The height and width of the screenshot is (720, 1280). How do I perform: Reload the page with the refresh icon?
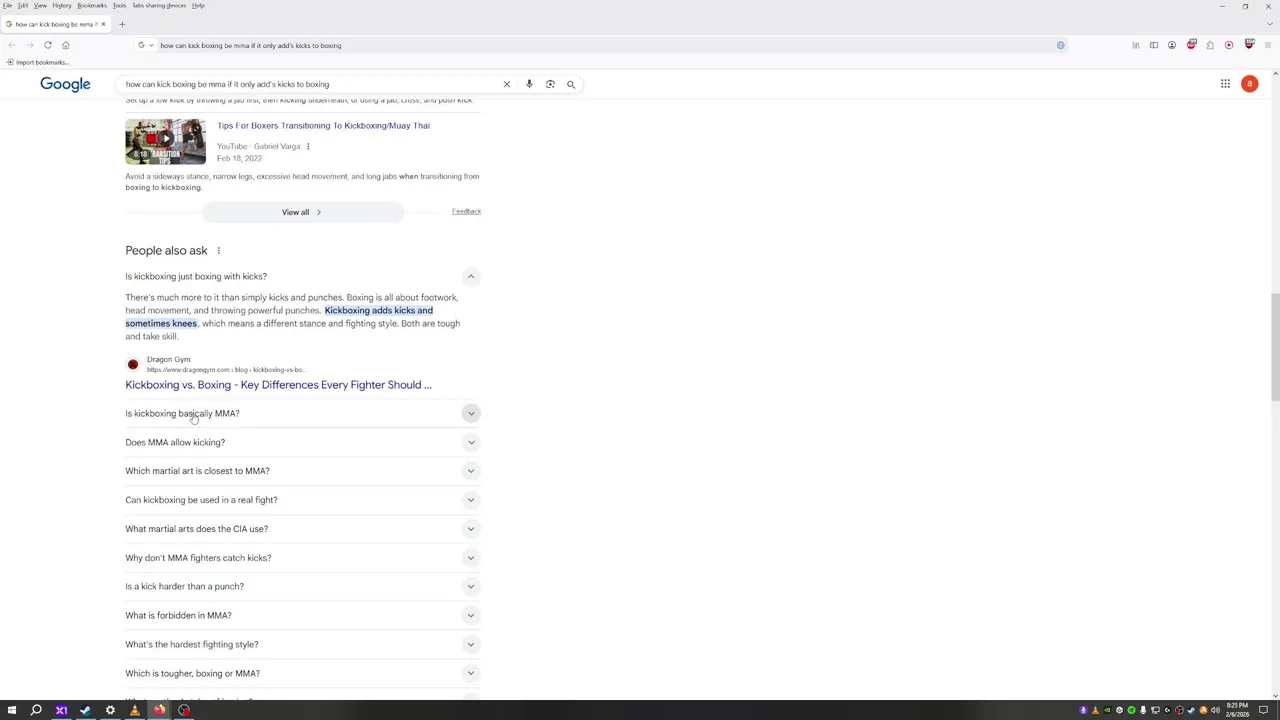47,45
